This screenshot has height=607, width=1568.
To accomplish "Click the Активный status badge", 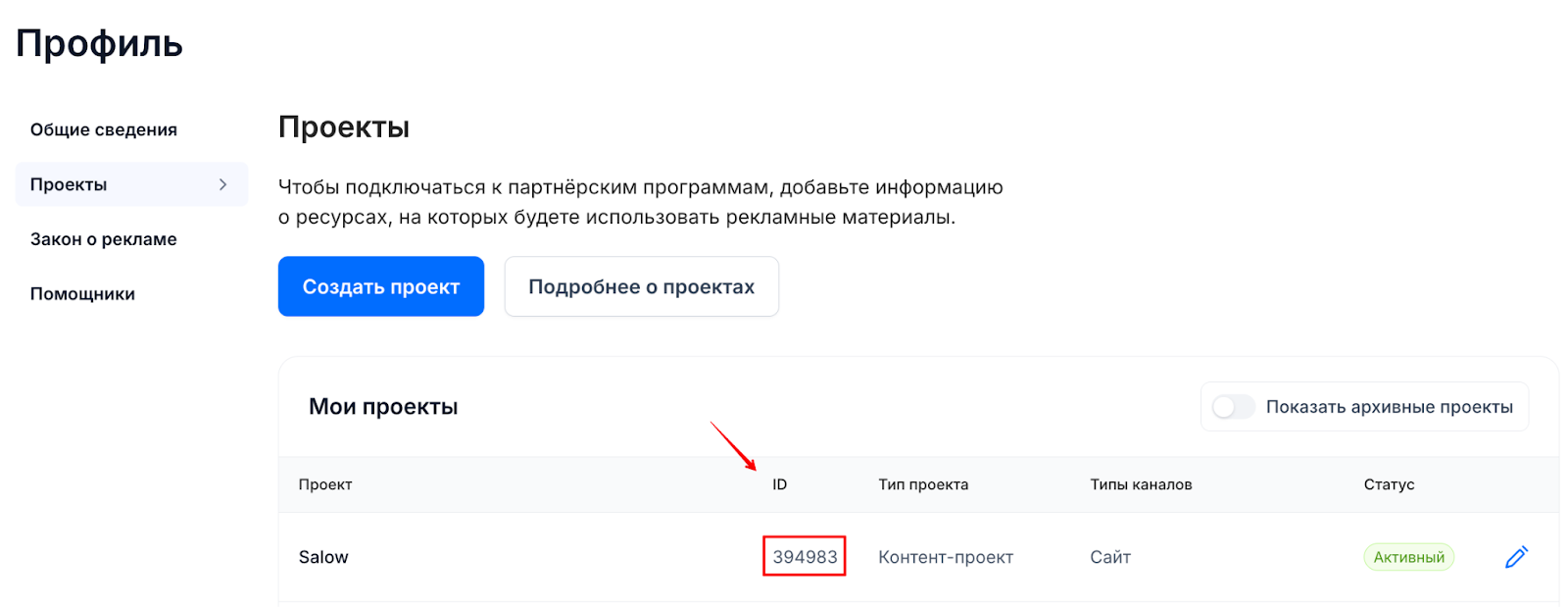I will 1408,557.
